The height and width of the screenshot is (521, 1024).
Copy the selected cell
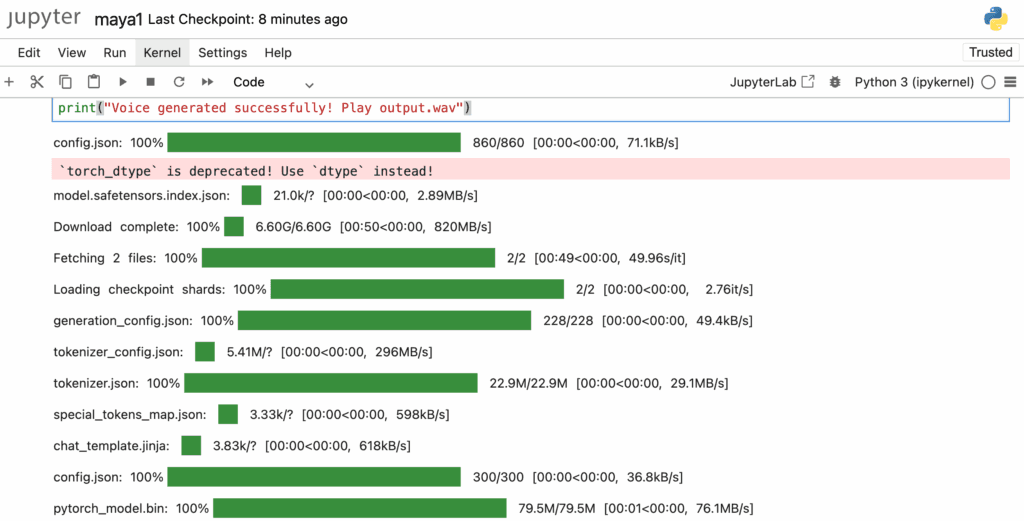tap(65, 82)
